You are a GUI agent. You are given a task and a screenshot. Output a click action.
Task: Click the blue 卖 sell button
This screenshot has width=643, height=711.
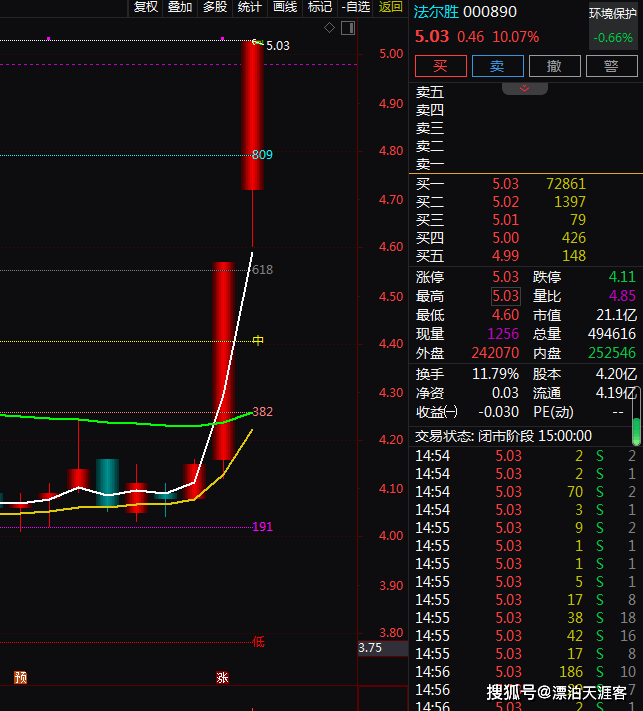497,66
